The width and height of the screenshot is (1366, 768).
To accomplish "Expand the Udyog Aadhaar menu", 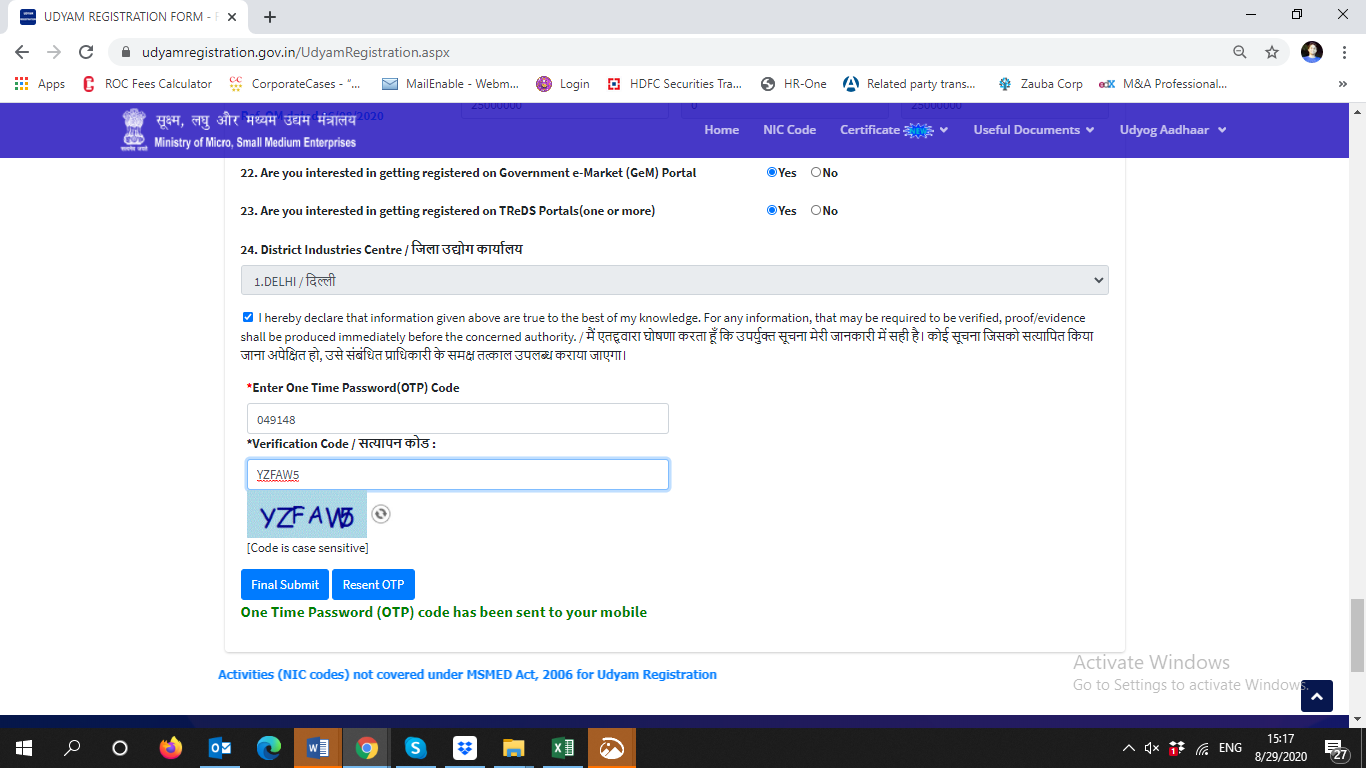I will (1172, 130).
